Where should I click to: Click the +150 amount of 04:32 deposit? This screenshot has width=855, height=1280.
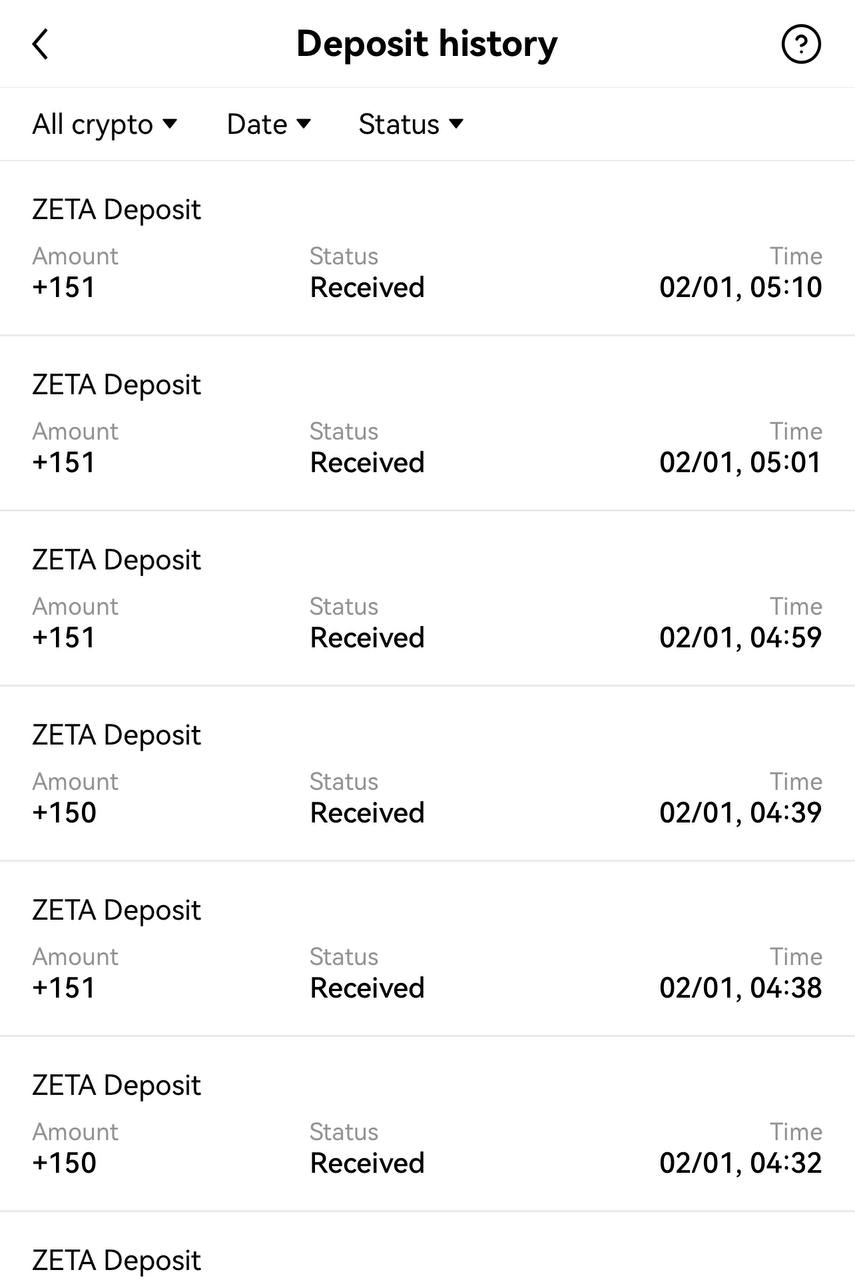[x=64, y=1163]
